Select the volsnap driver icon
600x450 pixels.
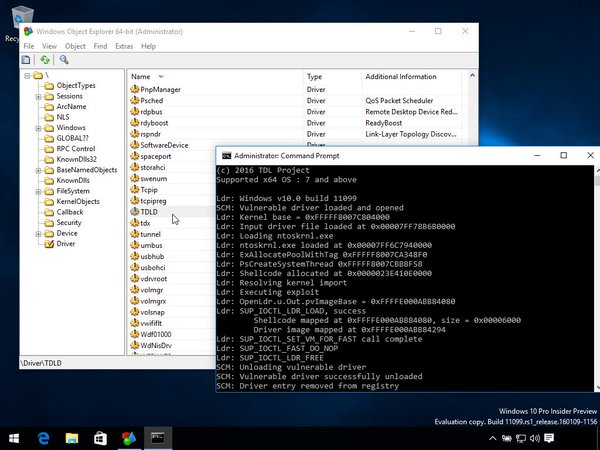[134, 312]
